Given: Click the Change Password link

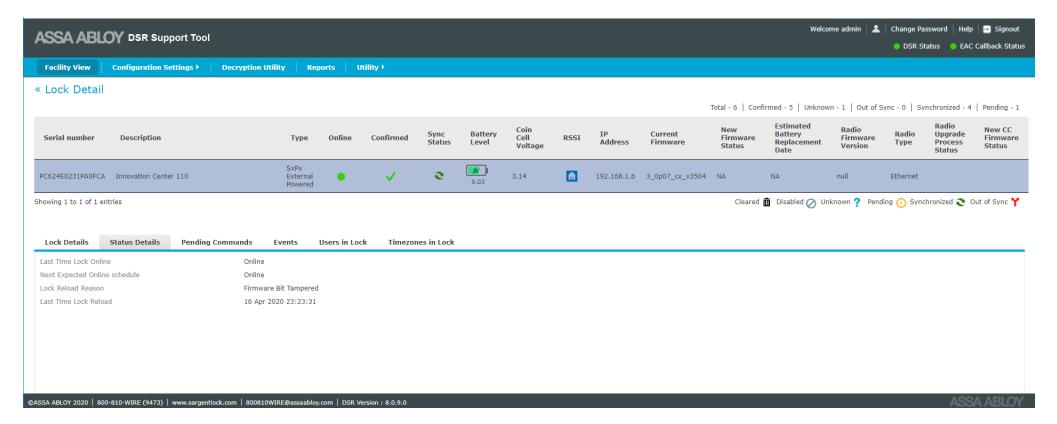Looking at the screenshot, I should tap(919, 29).
